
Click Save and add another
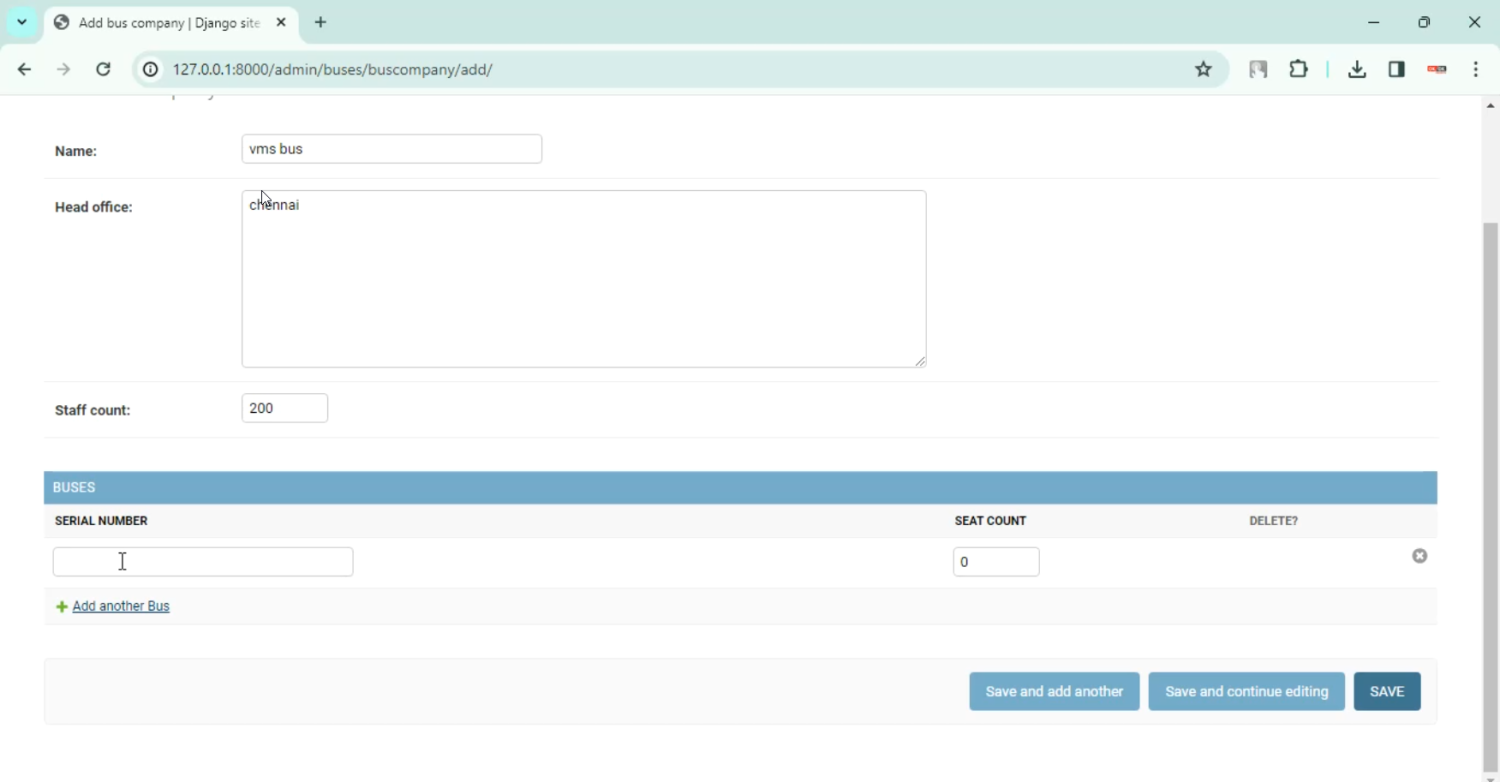[1054, 691]
